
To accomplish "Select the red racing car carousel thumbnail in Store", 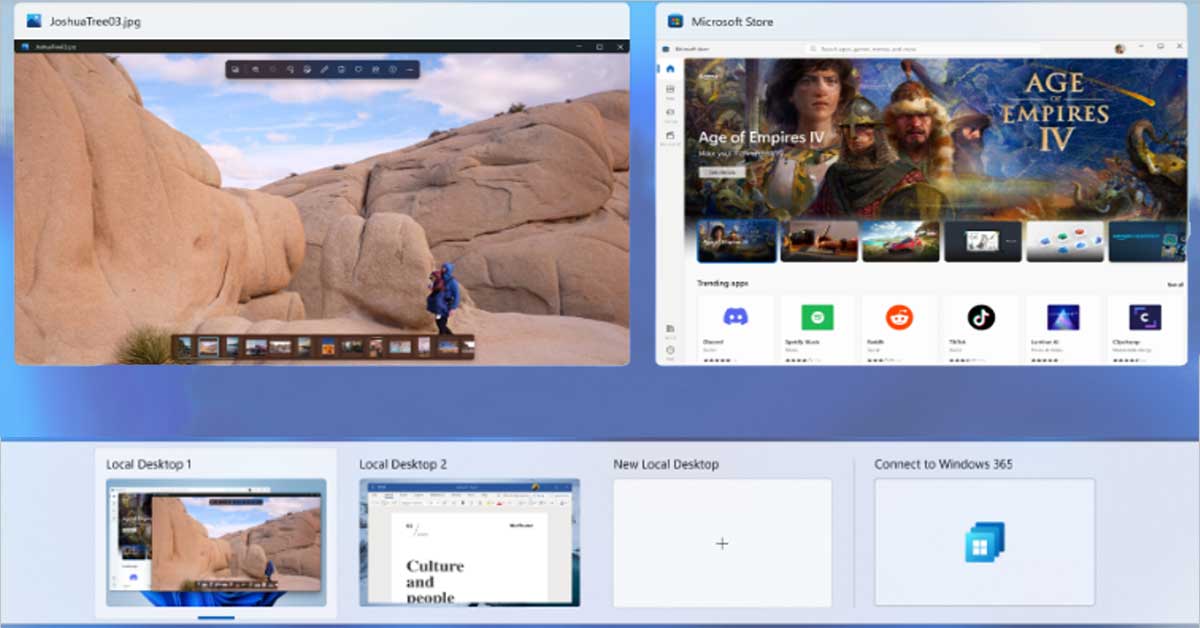I will point(900,241).
